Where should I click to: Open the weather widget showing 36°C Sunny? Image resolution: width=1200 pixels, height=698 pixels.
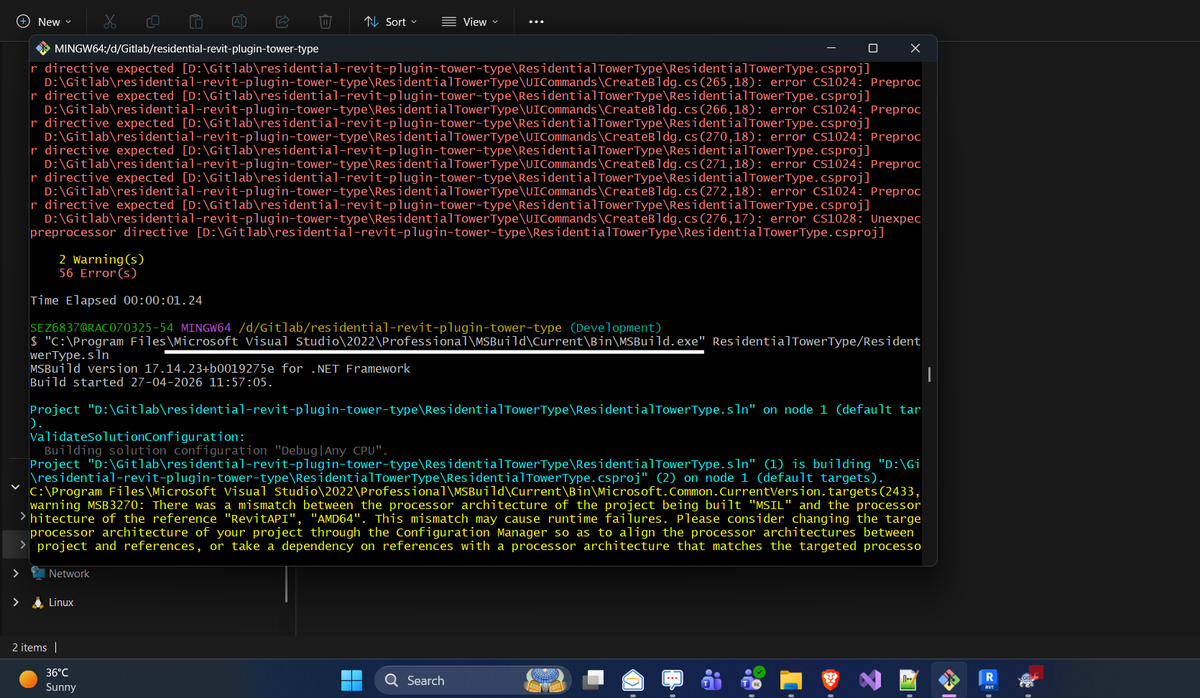click(47, 680)
